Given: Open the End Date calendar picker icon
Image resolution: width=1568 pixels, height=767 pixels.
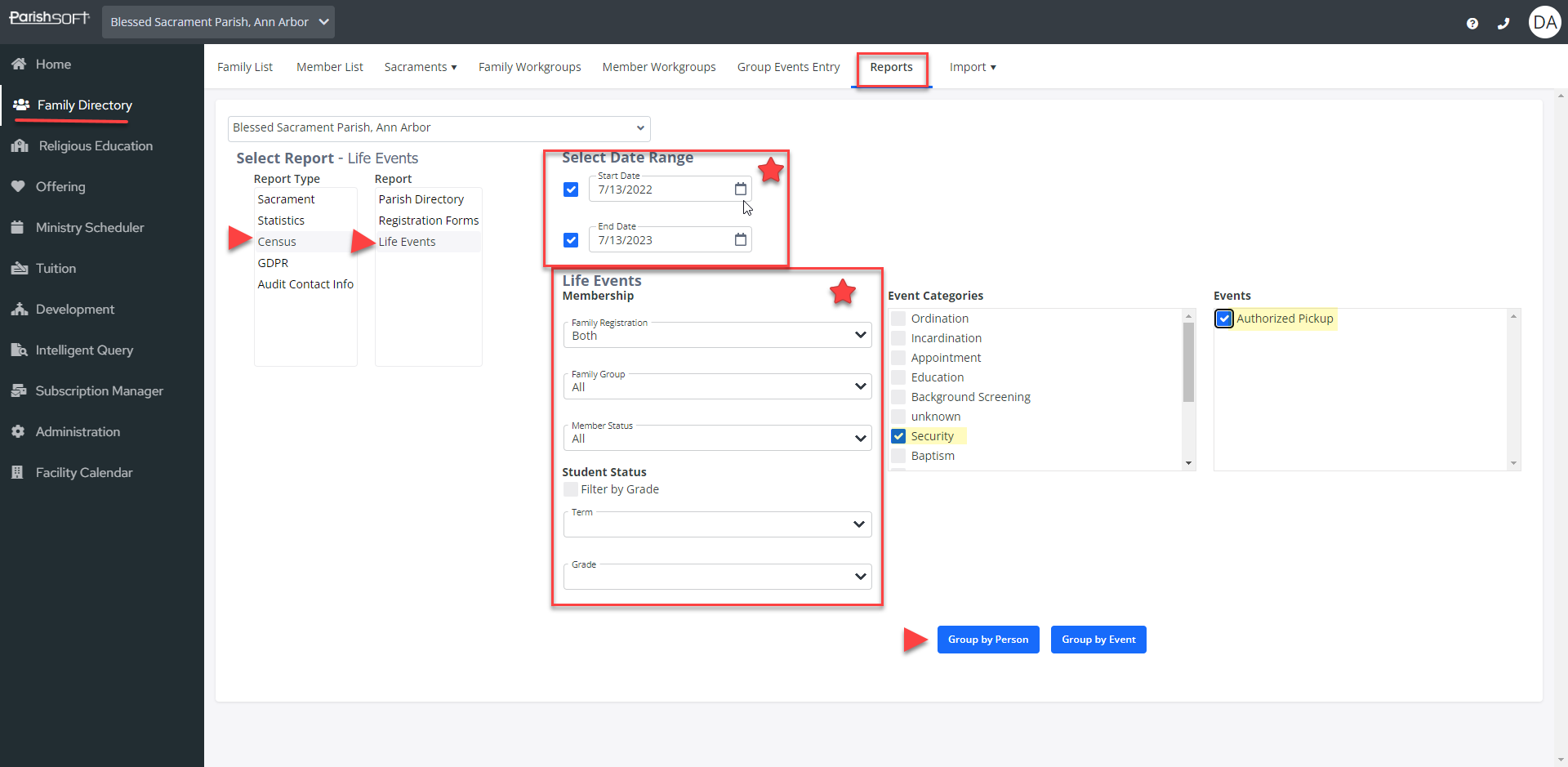Looking at the screenshot, I should point(740,239).
